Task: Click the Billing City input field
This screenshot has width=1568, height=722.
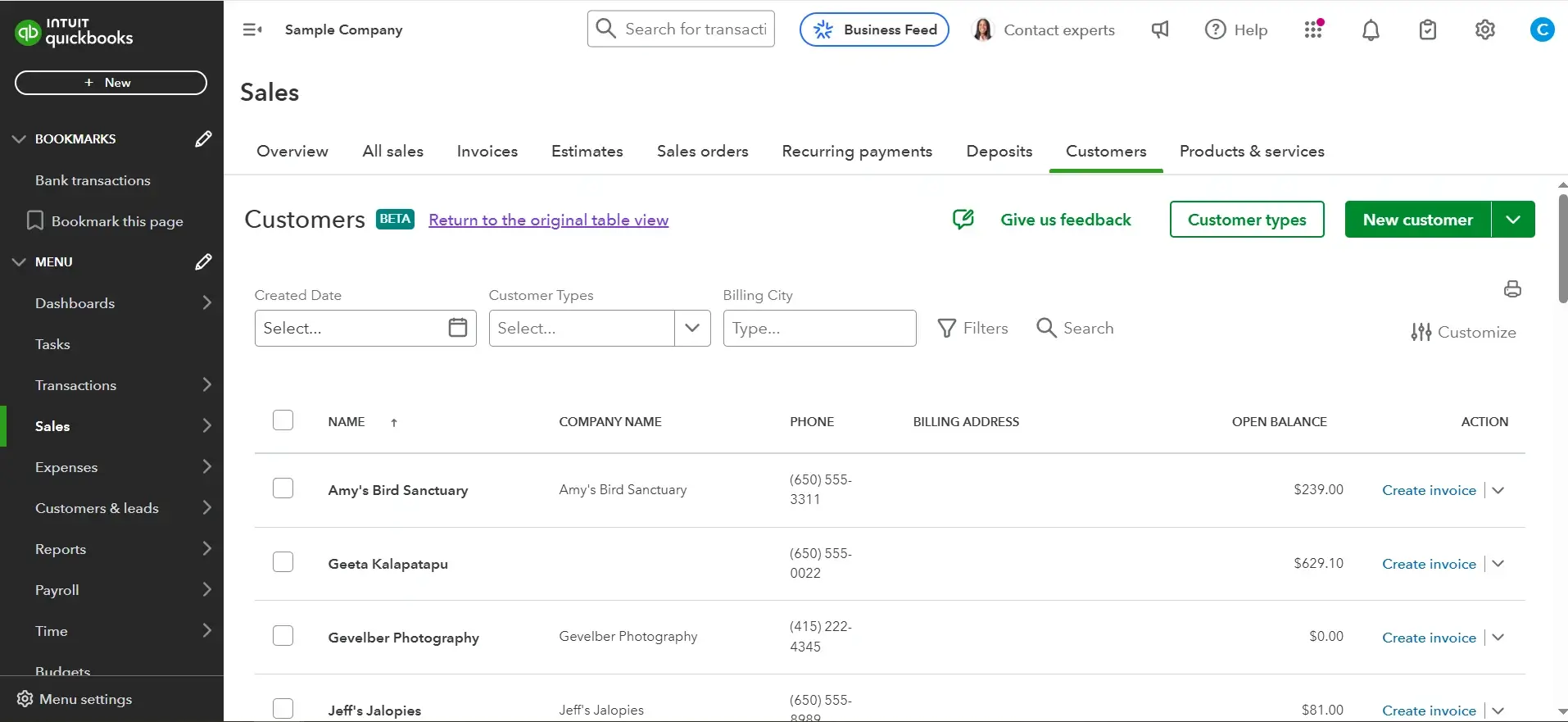Action: click(x=819, y=328)
